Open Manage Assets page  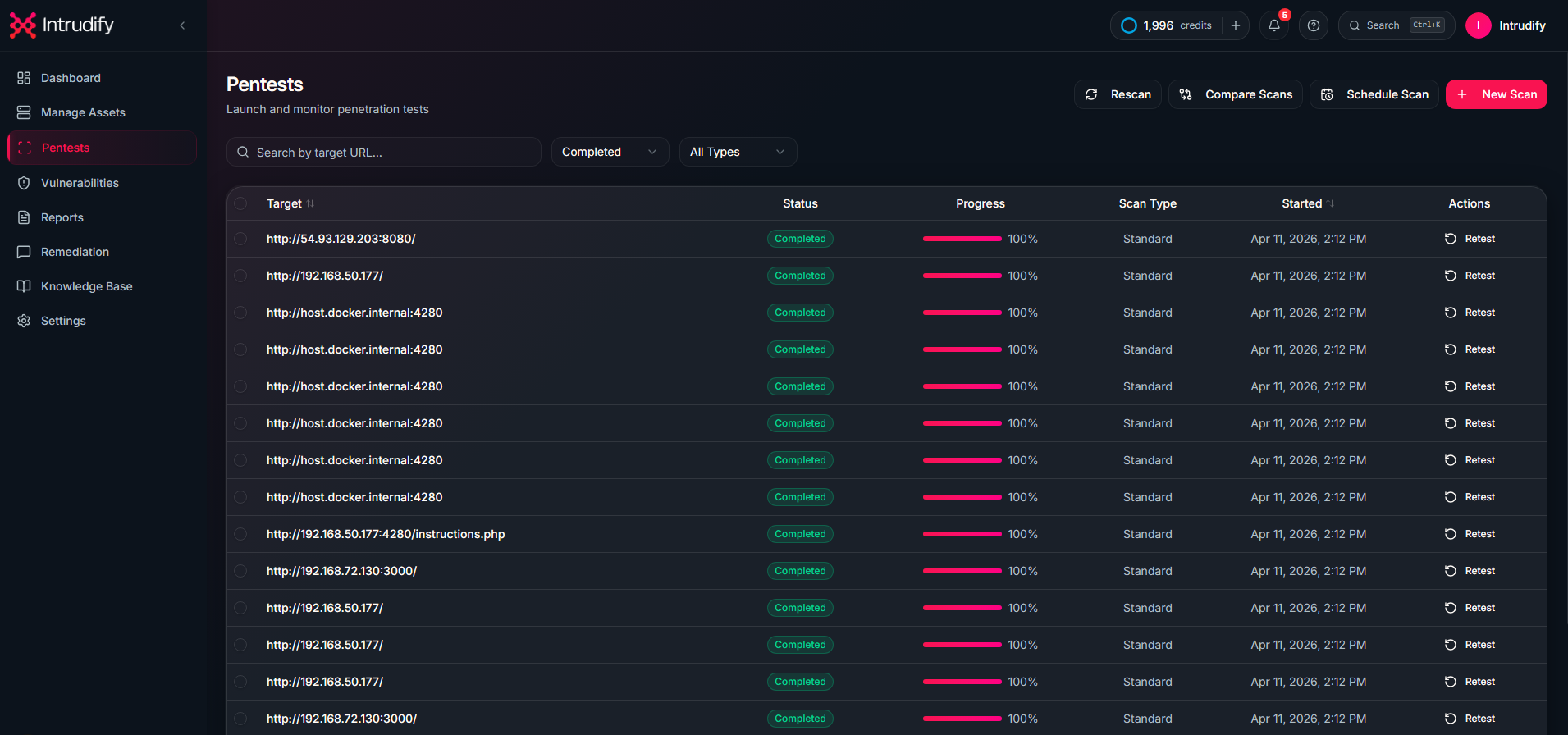point(102,112)
